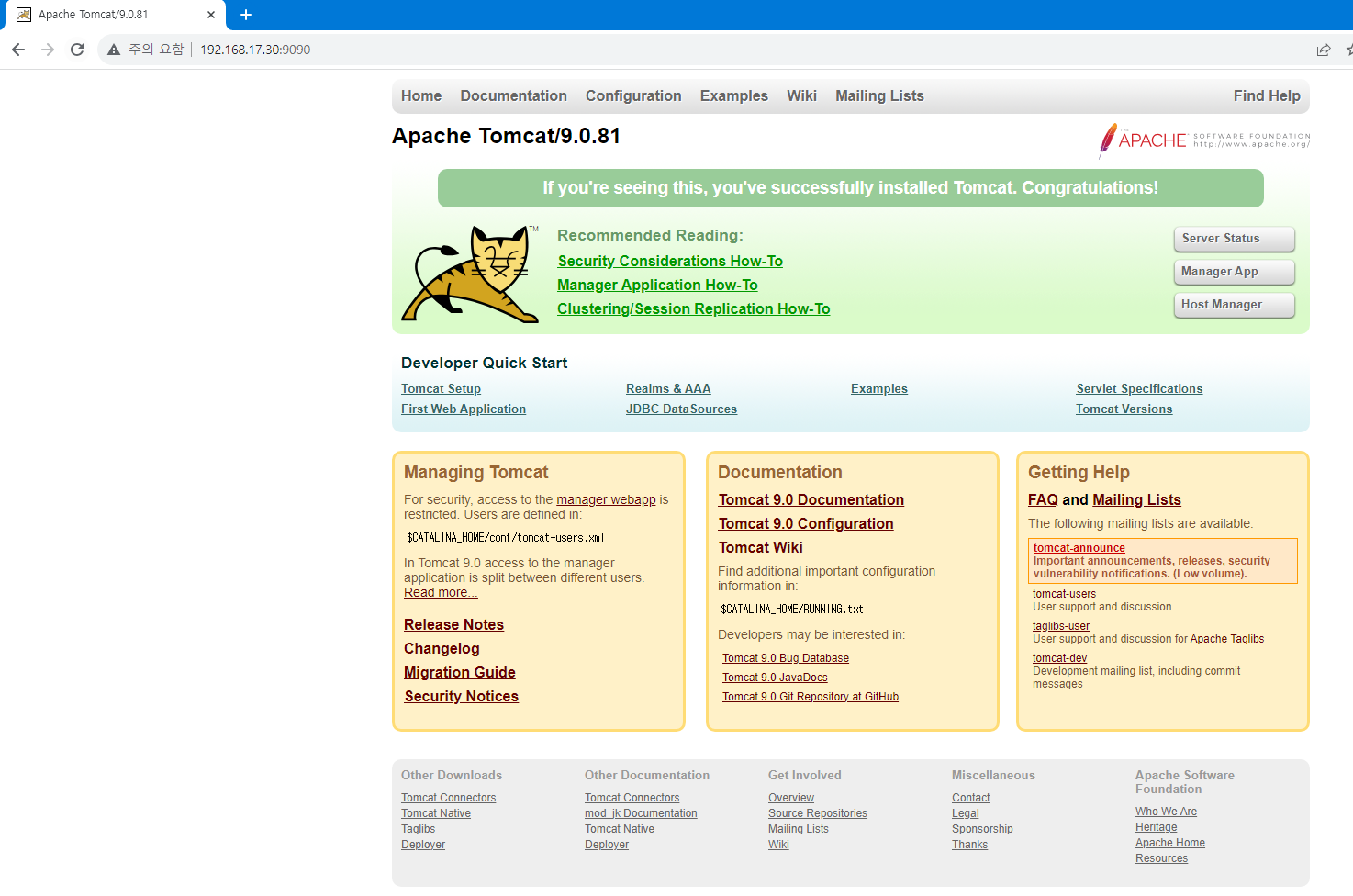
Task: Close the Apache Tomcat/9.0.81 tab
Action: (x=211, y=15)
